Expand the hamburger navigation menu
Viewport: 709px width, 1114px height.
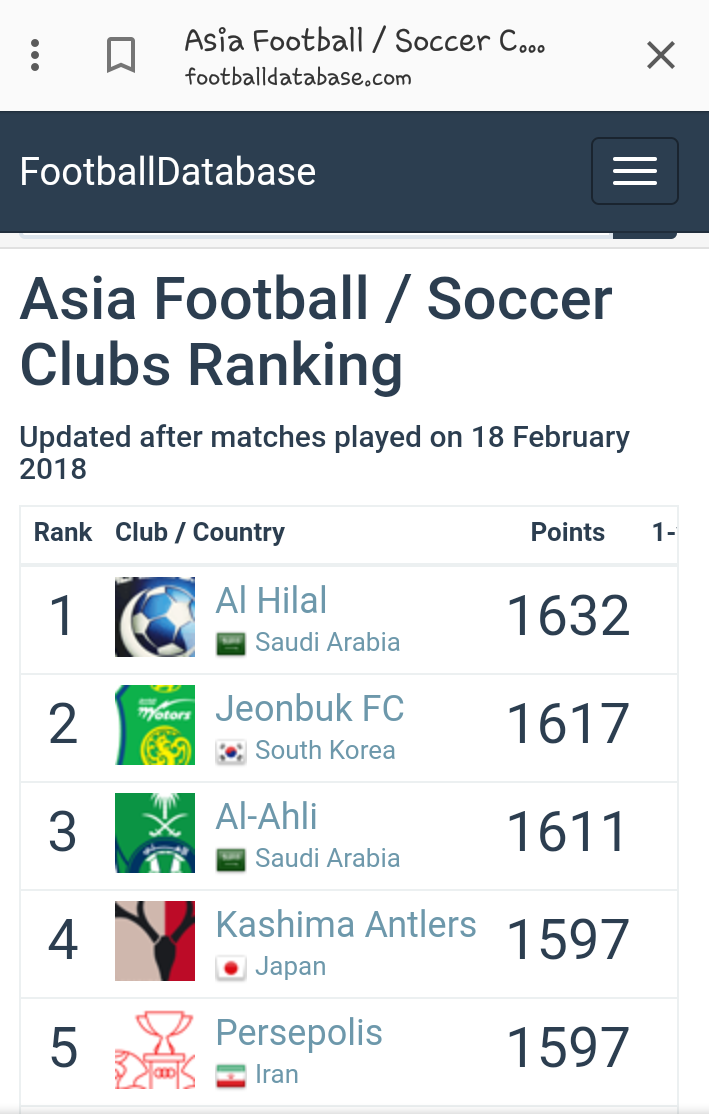pyautogui.click(x=634, y=171)
